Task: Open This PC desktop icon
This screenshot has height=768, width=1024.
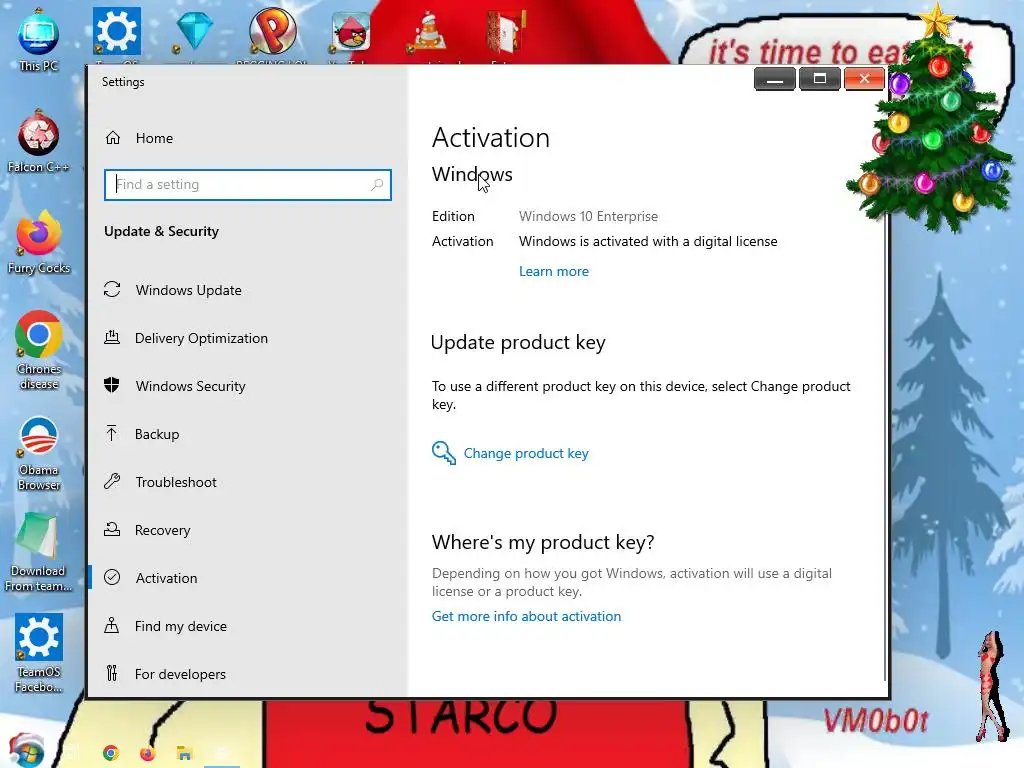Action: tap(39, 40)
